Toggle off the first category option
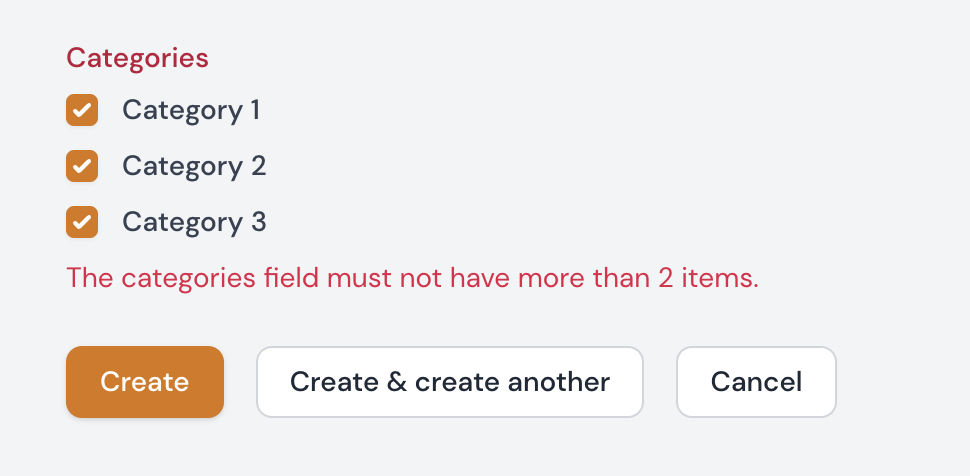This screenshot has height=476, width=970. (82, 110)
